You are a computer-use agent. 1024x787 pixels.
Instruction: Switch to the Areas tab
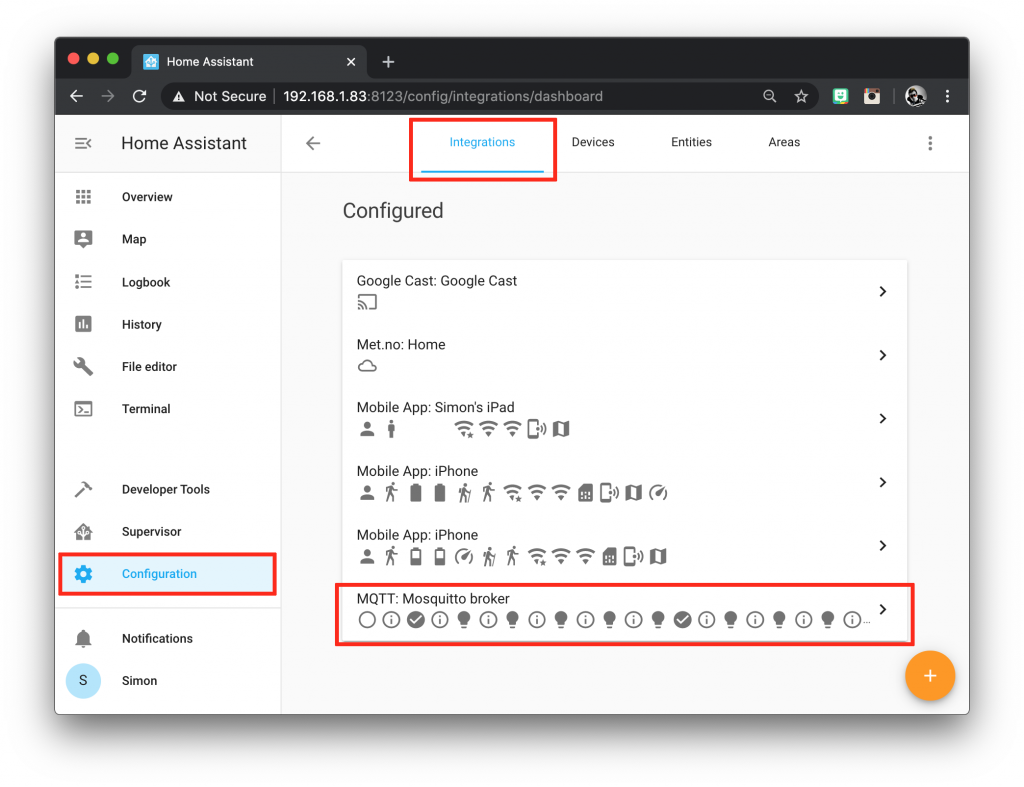784,142
